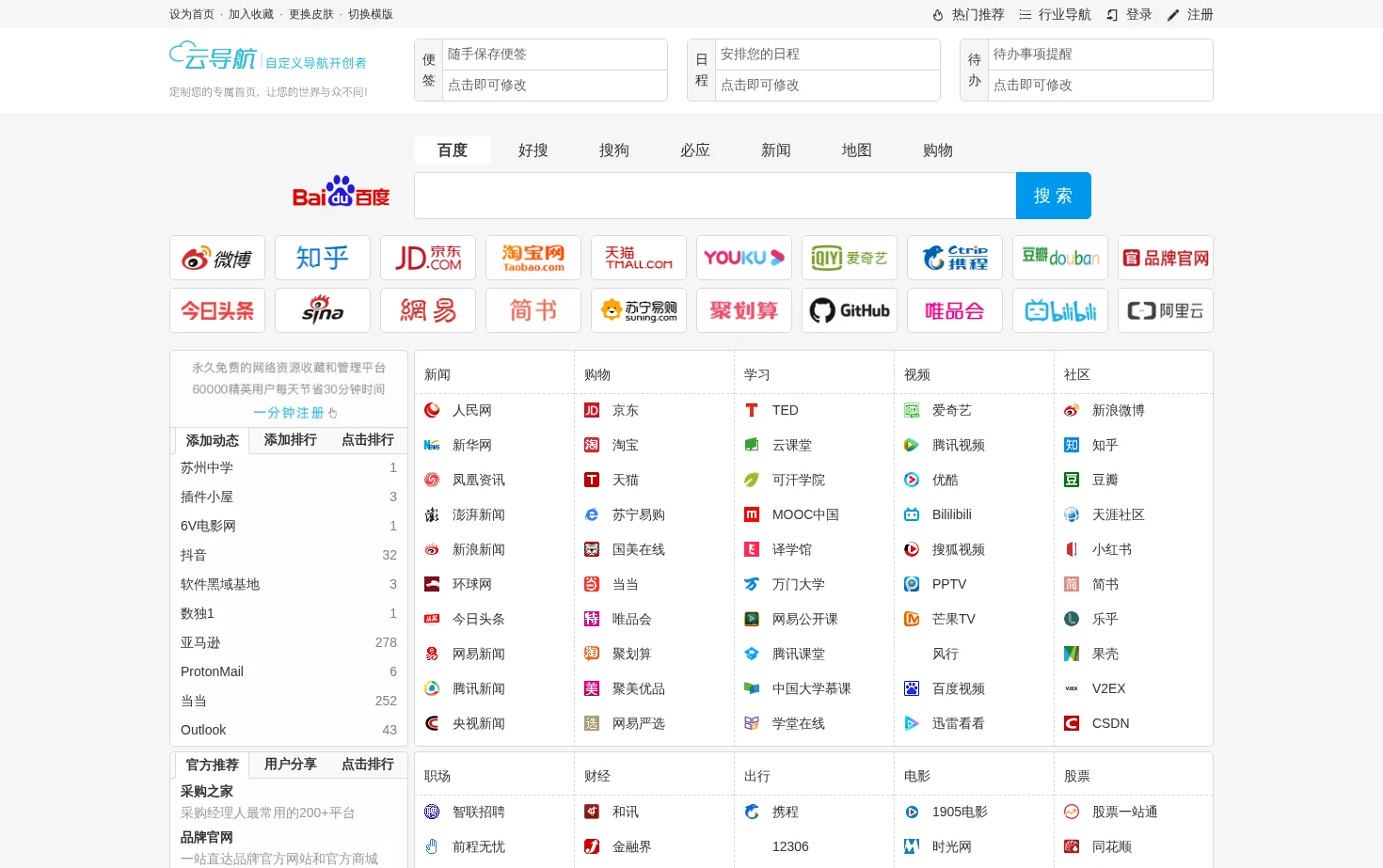Open the bilibili logo tile

tap(1060, 310)
